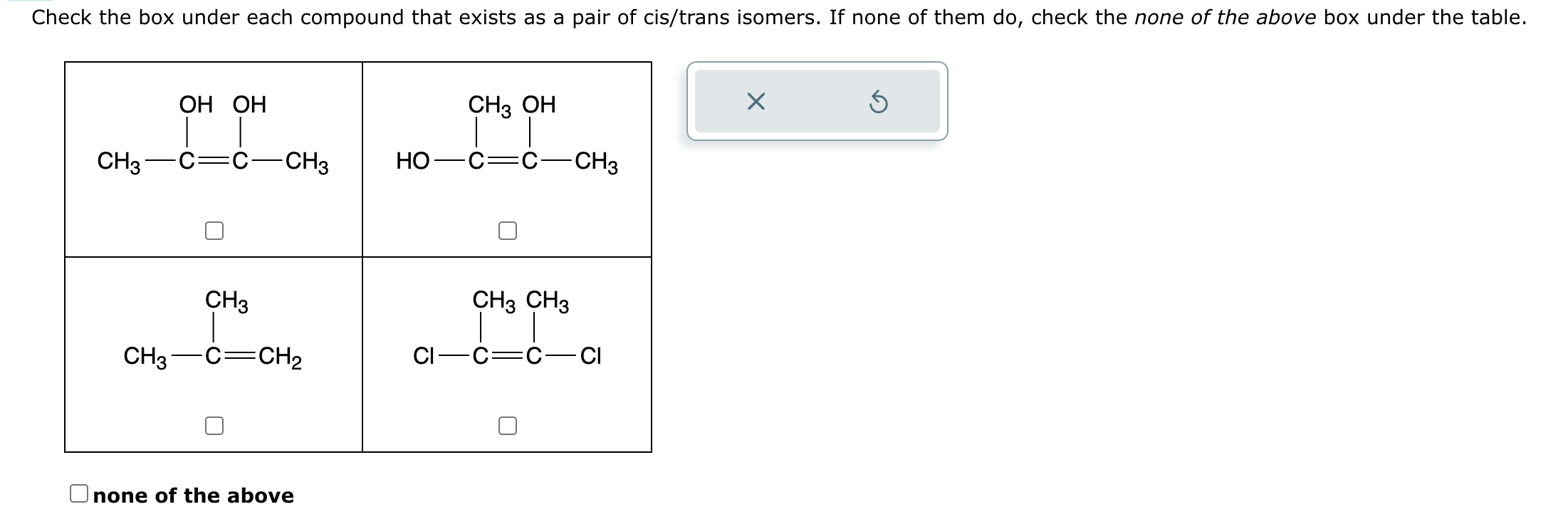Enable the checkbox under Cl-C(CH3)=C(CH3)-Cl

point(508,426)
